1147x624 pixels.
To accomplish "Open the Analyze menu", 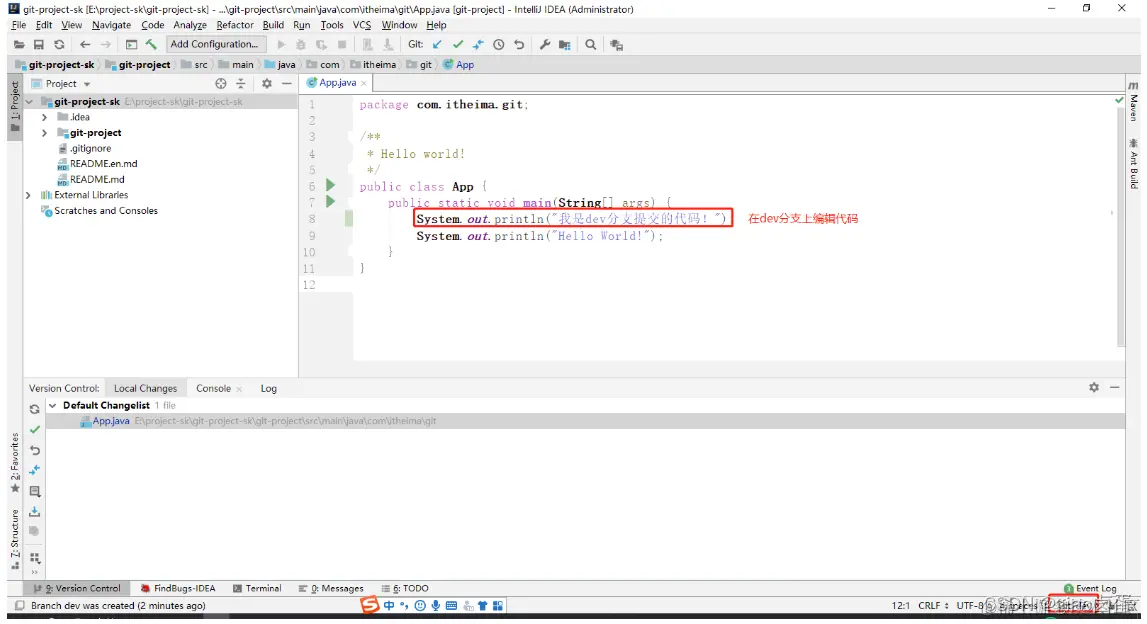I will [190, 25].
